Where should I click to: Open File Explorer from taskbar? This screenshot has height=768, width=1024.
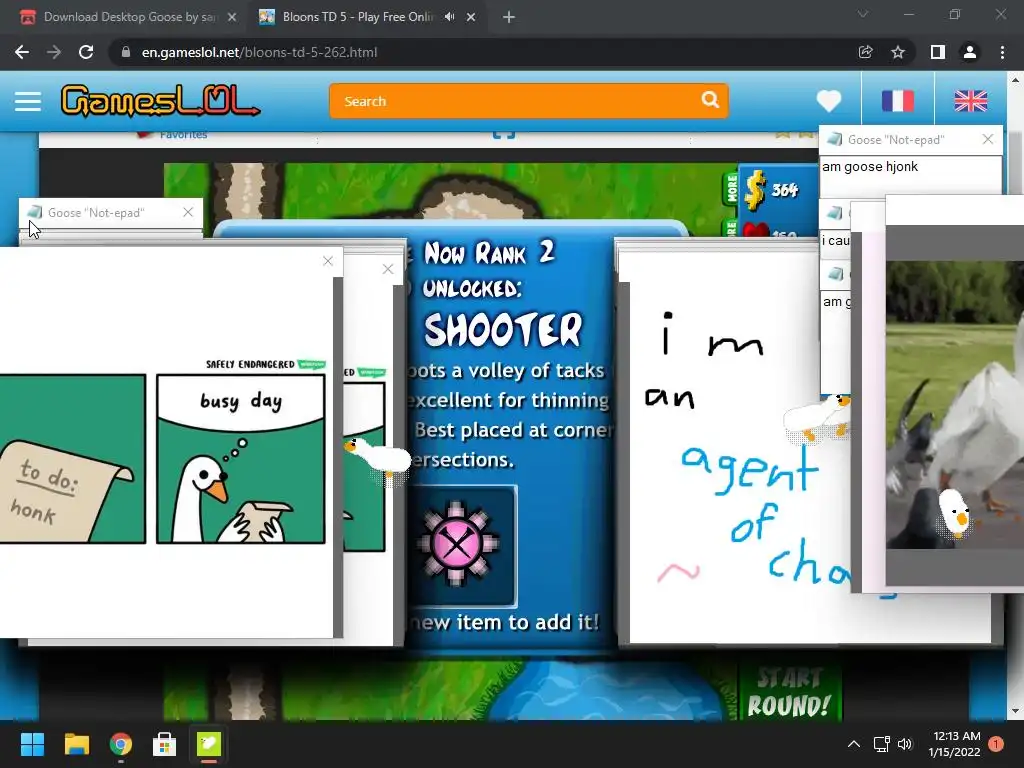click(76, 744)
